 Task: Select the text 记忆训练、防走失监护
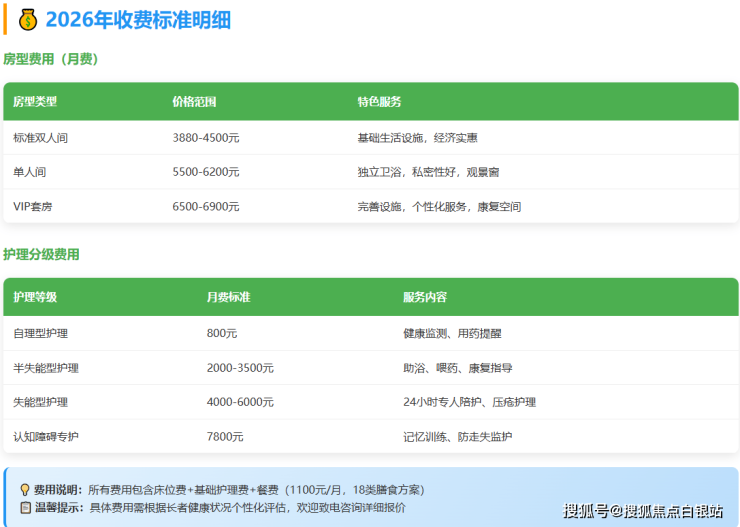[458, 436]
